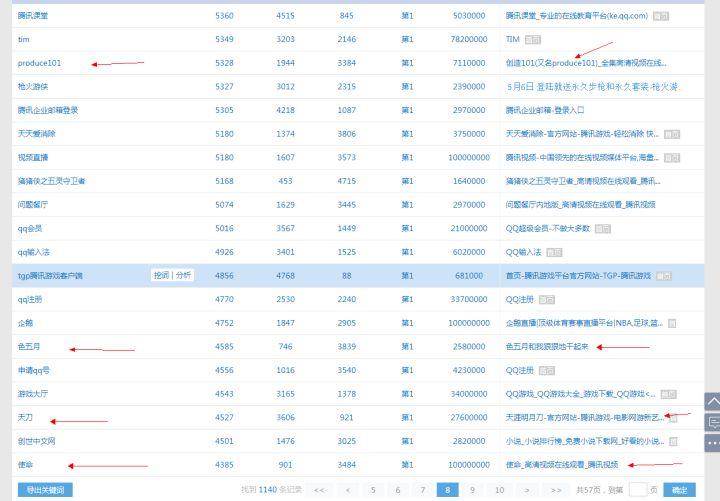Select index value 5360 in 腾讯课堂 row
The width and height of the screenshot is (720, 501).
click(x=224, y=16)
